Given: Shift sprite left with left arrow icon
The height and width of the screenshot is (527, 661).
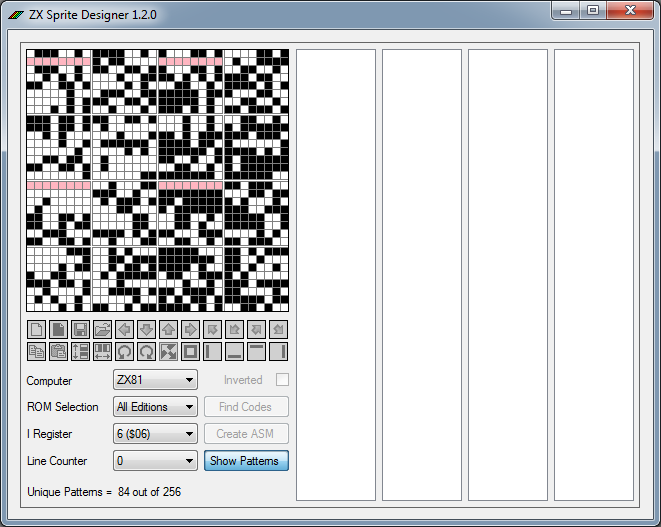Looking at the screenshot, I should tap(124, 329).
